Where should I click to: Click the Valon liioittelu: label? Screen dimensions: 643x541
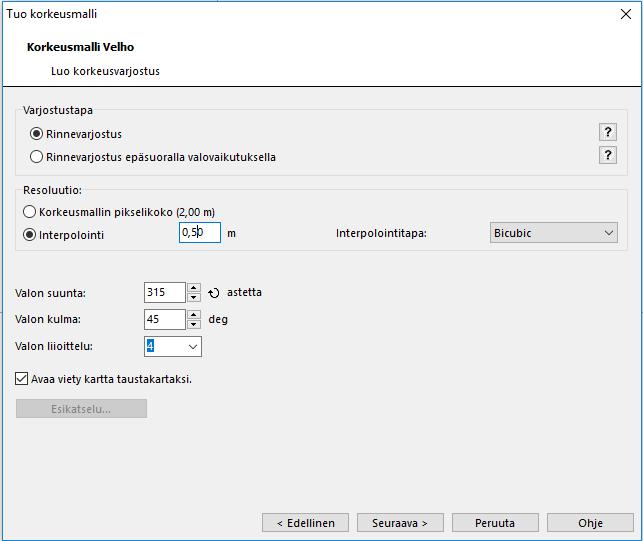[54, 346]
